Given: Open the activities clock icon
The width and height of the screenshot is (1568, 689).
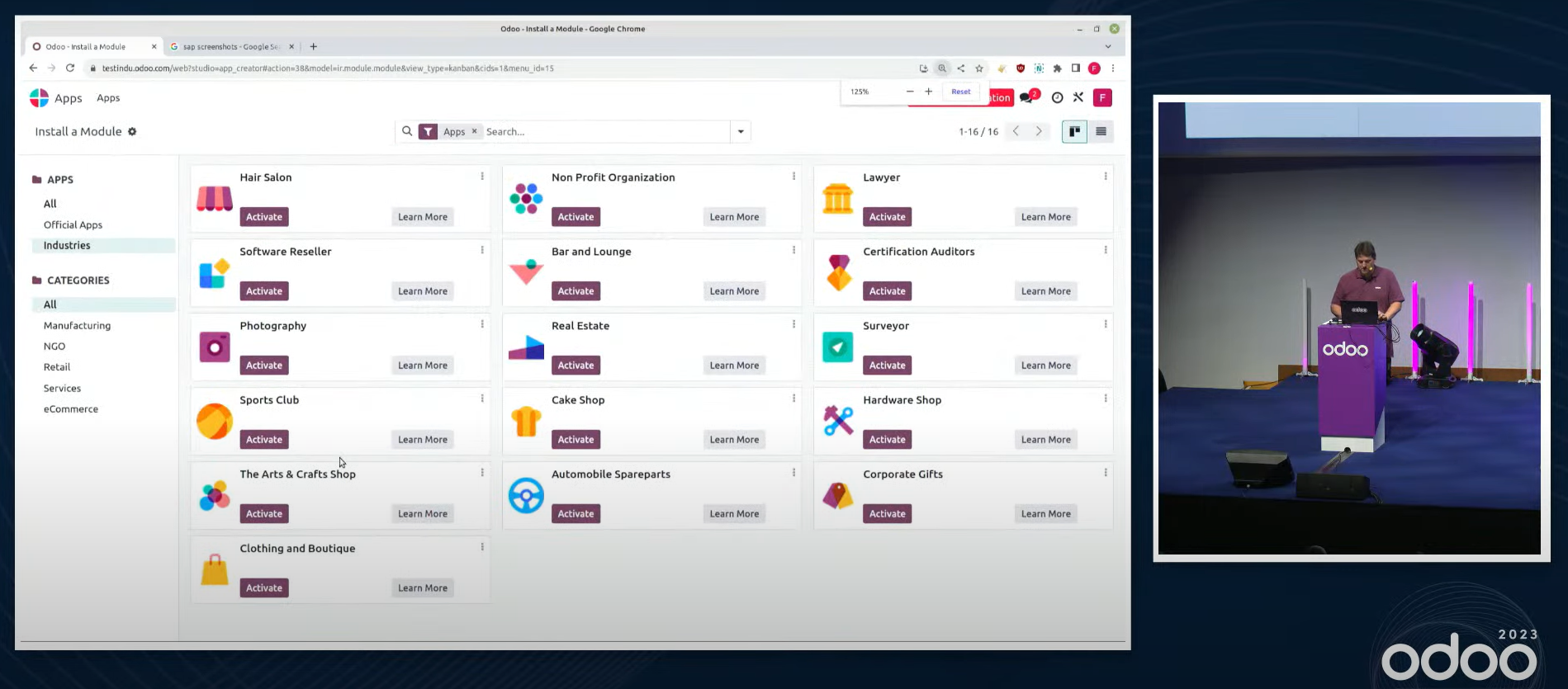Looking at the screenshot, I should click(1057, 97).
